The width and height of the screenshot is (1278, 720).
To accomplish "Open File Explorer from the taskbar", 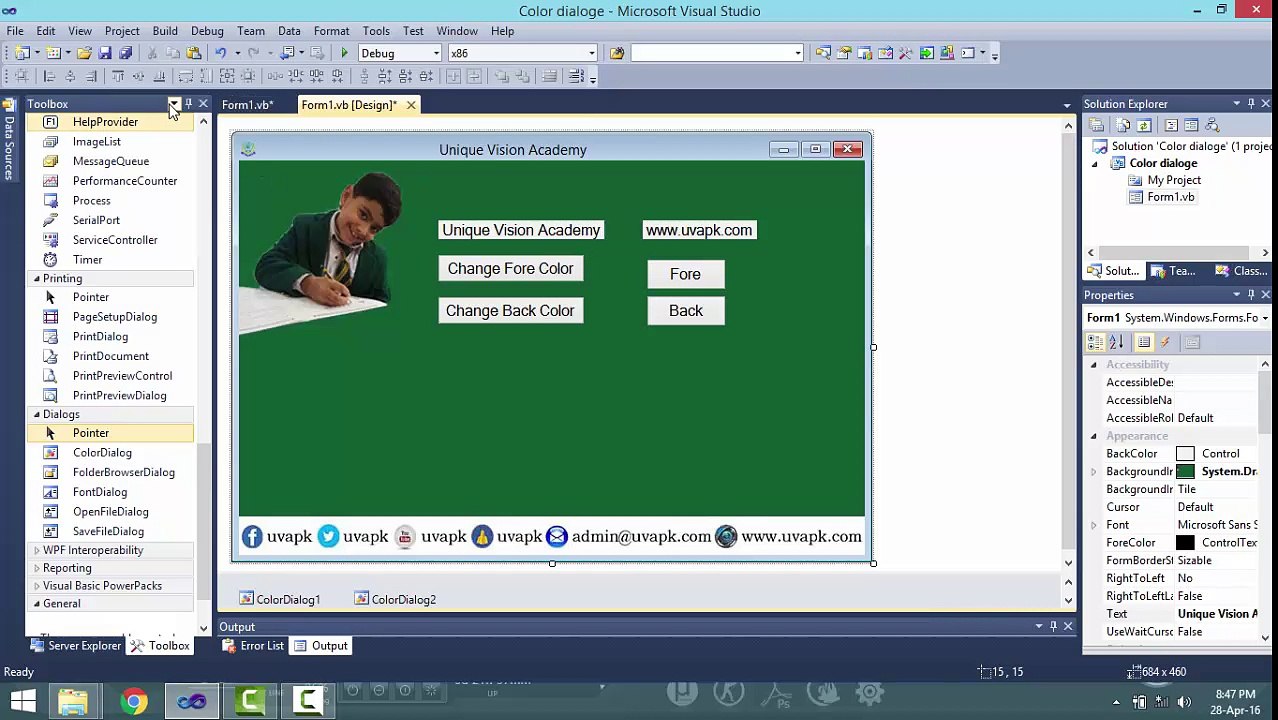I will click(73, 701).
